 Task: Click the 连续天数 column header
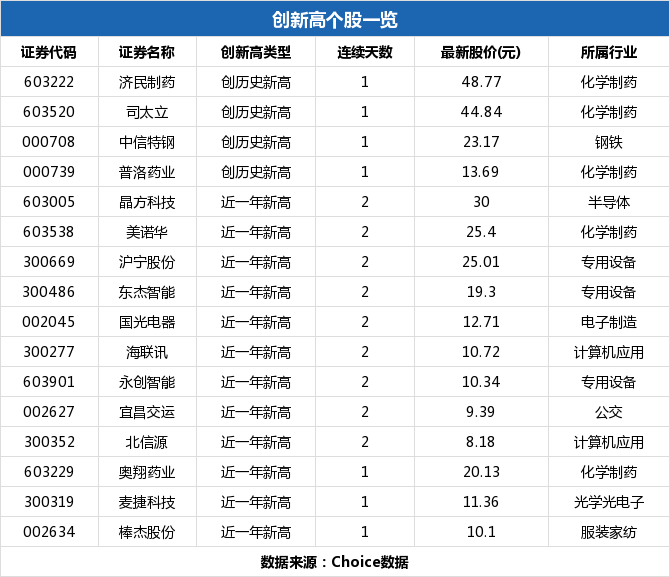[365, 52]
